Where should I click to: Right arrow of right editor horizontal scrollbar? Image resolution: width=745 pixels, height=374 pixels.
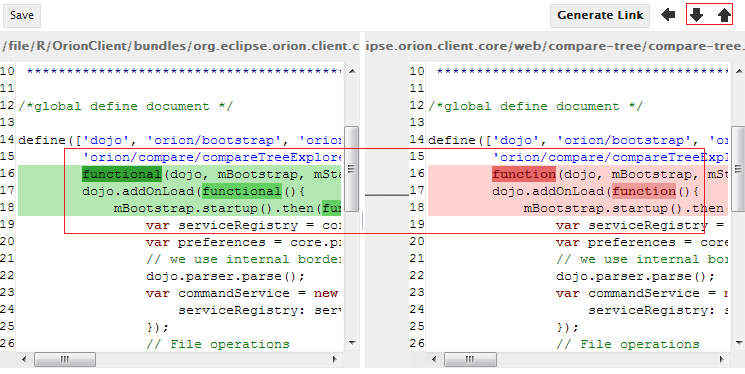[723, 360]
